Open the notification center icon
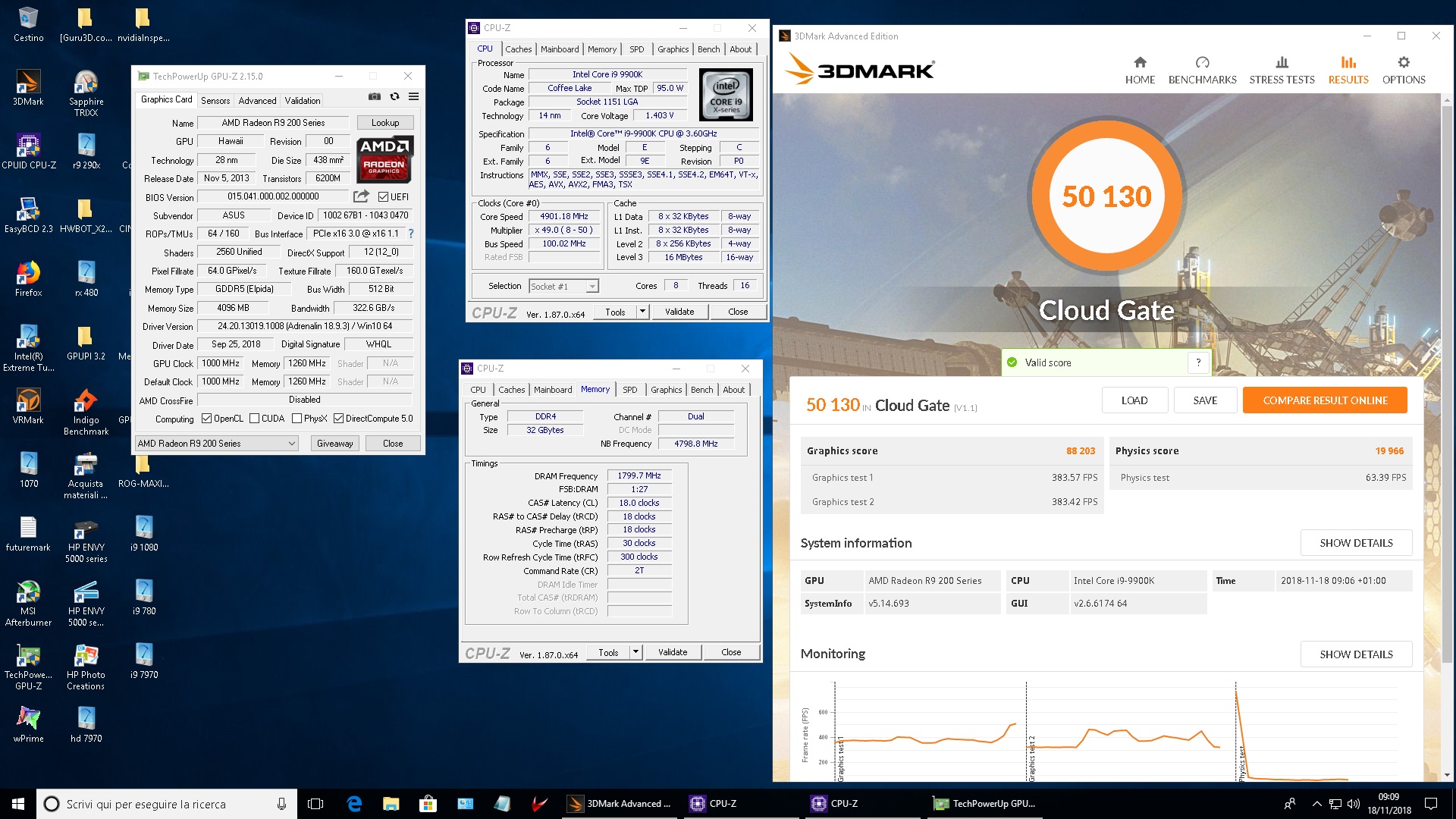 1431,804
